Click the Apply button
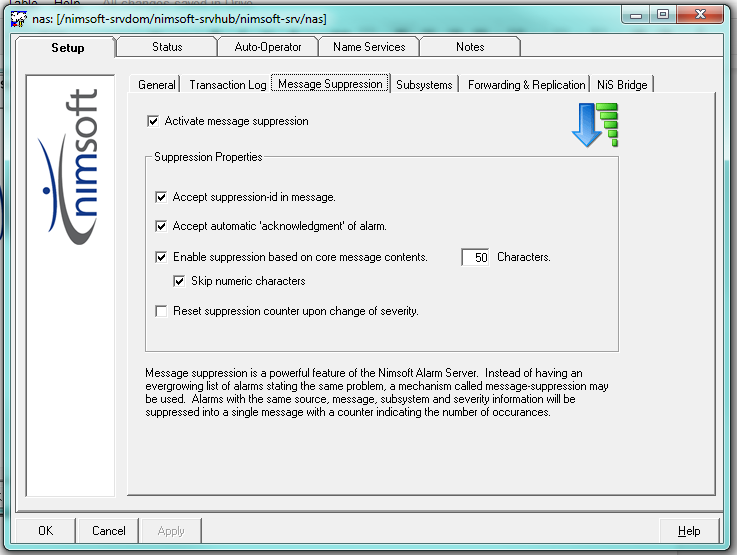The image size is (737, 555). click(x=171, y=531)
